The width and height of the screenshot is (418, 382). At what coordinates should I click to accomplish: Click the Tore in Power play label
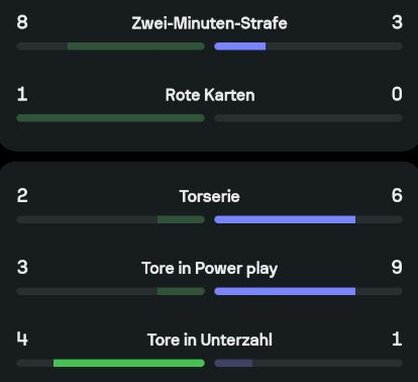point(209,269)
